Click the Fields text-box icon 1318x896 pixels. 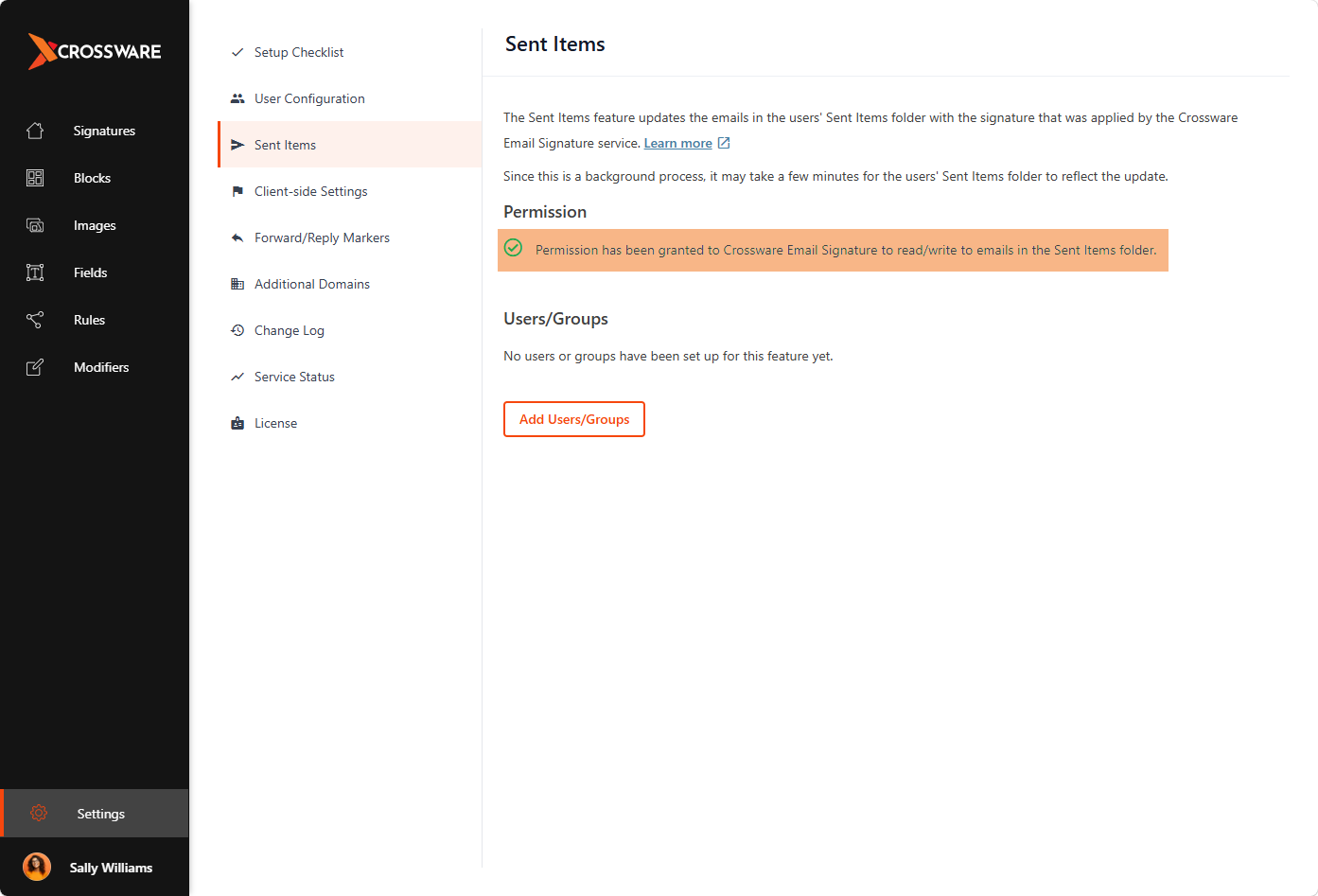coord(35,272)
